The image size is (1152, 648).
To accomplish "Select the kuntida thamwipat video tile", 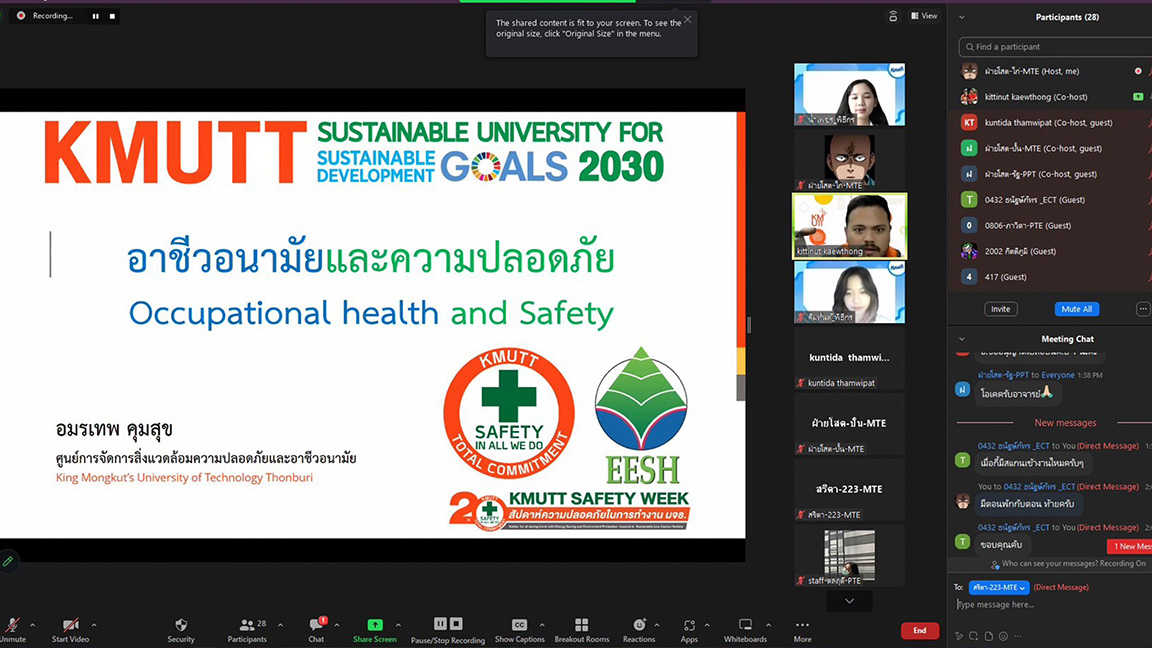I will (x=849, y=358).
